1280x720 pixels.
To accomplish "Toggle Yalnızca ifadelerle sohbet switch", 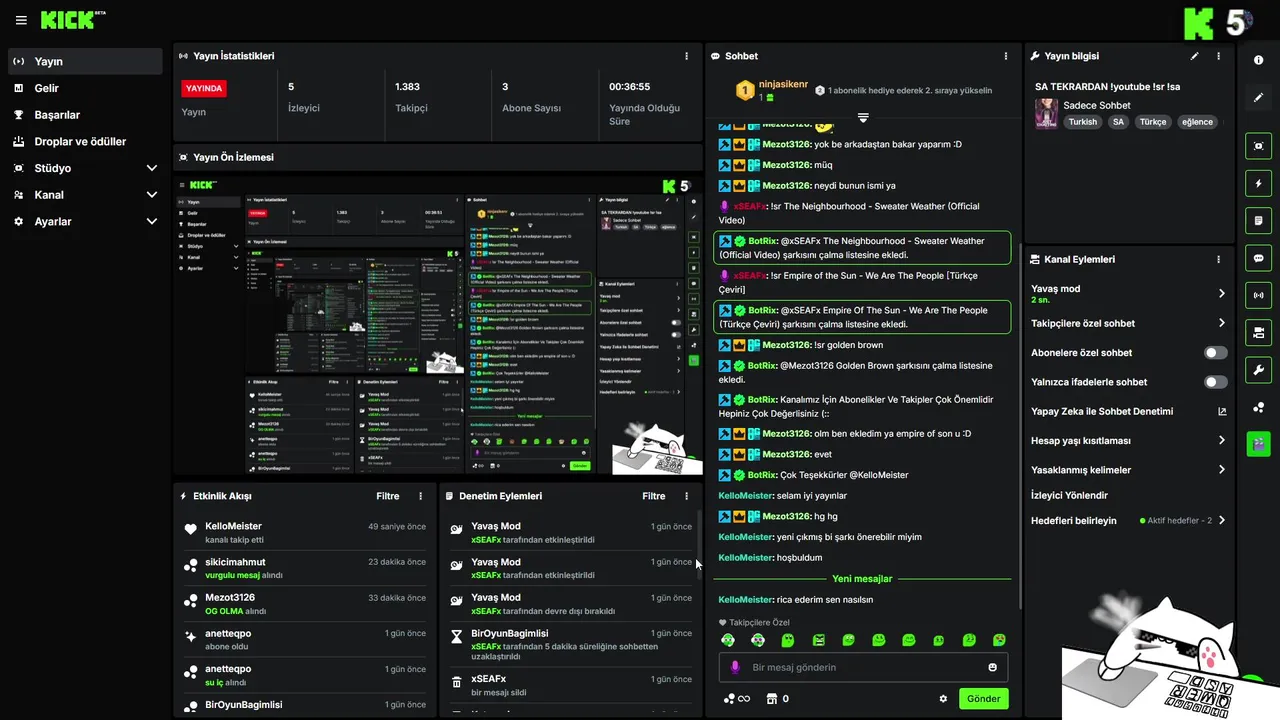I will click(1216, 382).
